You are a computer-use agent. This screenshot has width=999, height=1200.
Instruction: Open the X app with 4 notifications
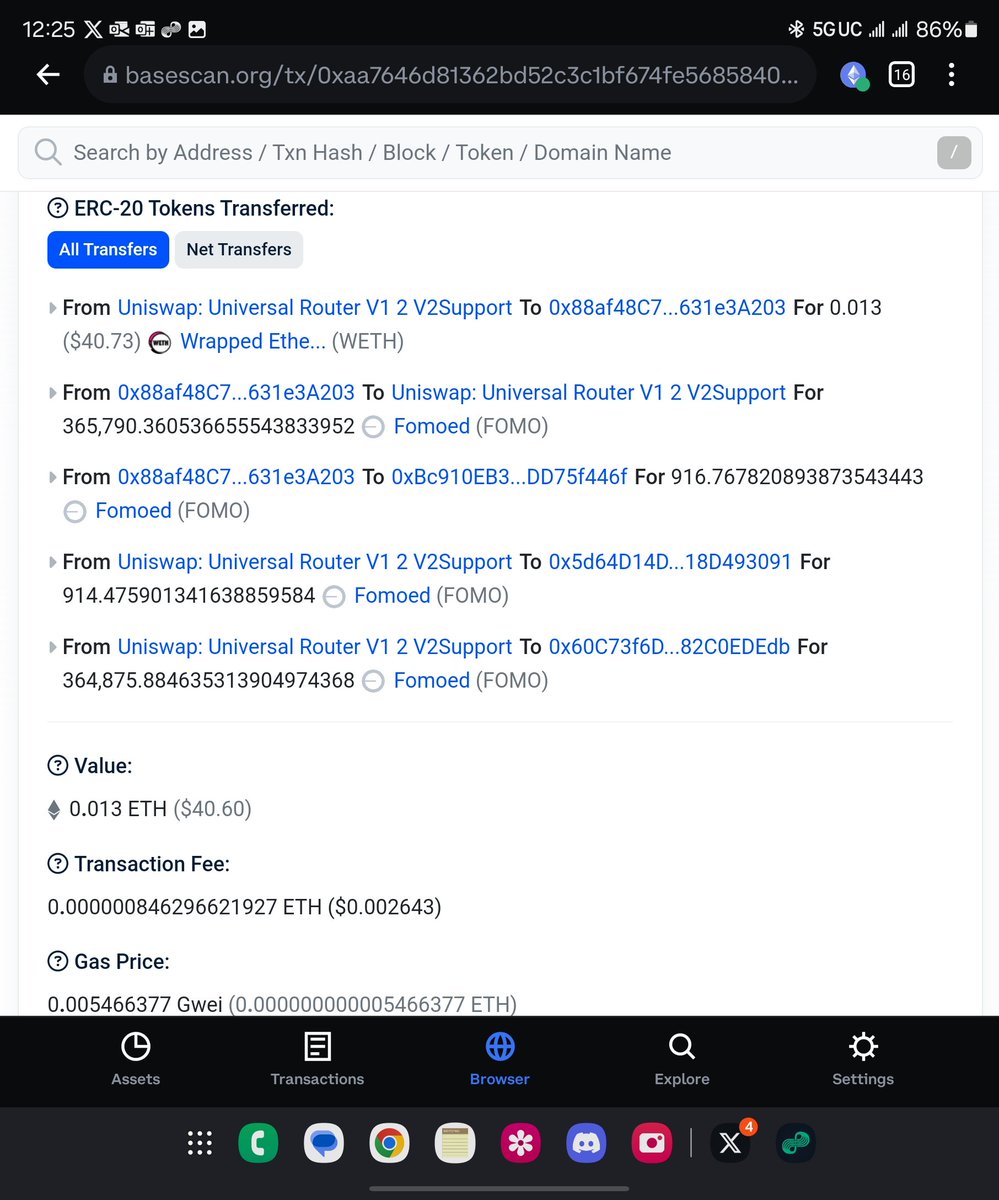coord(731,1143)
